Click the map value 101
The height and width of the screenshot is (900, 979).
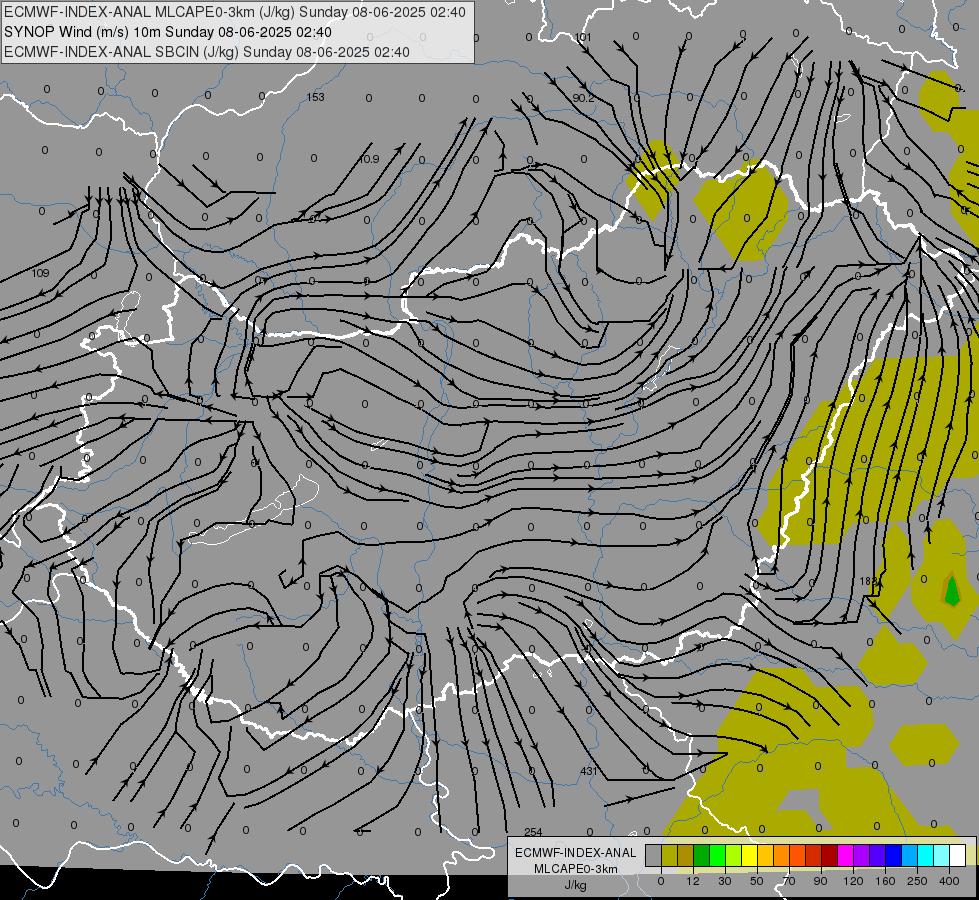click(x=583, y=37)
